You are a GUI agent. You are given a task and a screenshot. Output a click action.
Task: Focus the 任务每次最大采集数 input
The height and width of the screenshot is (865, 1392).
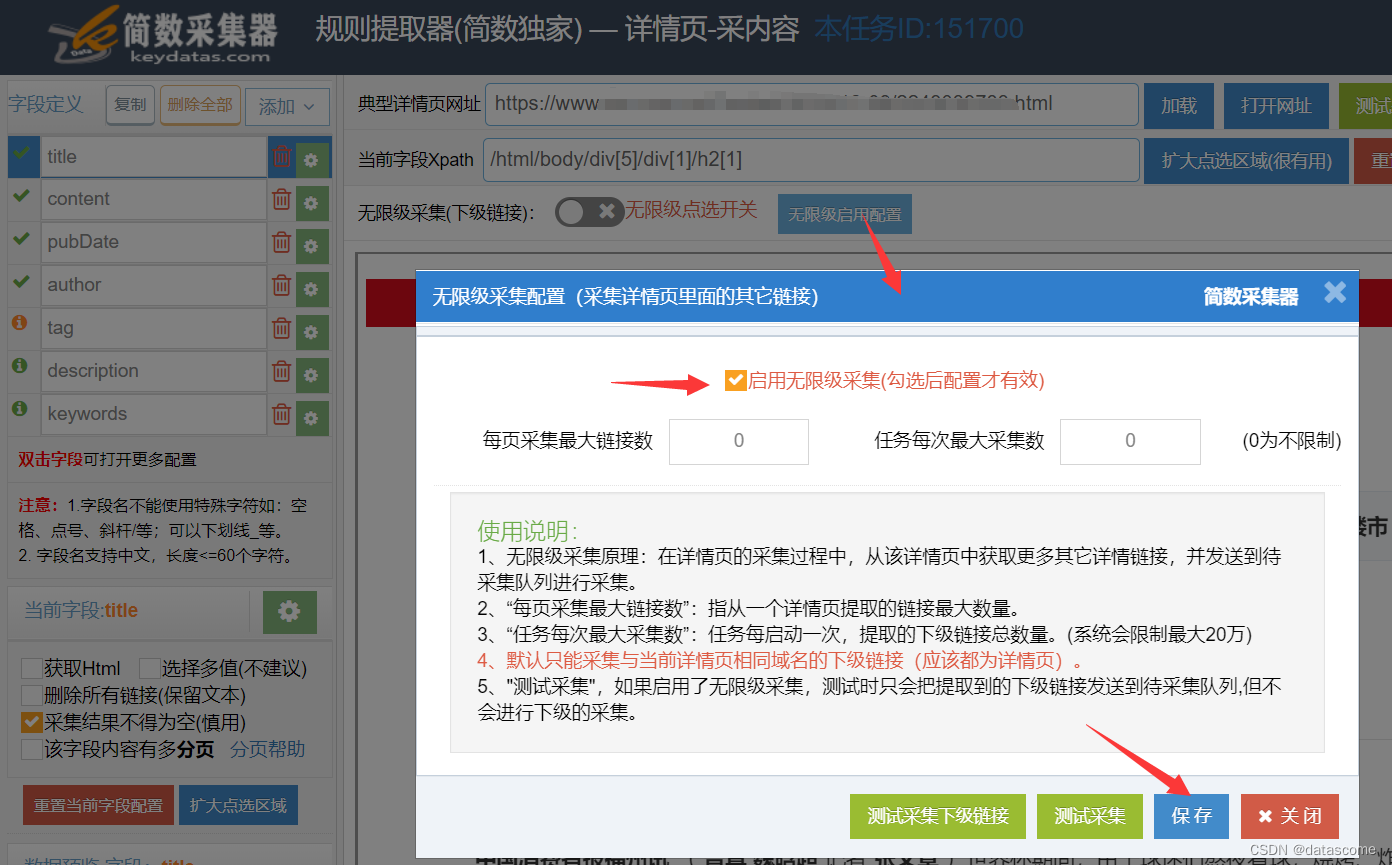point(1130,441)
